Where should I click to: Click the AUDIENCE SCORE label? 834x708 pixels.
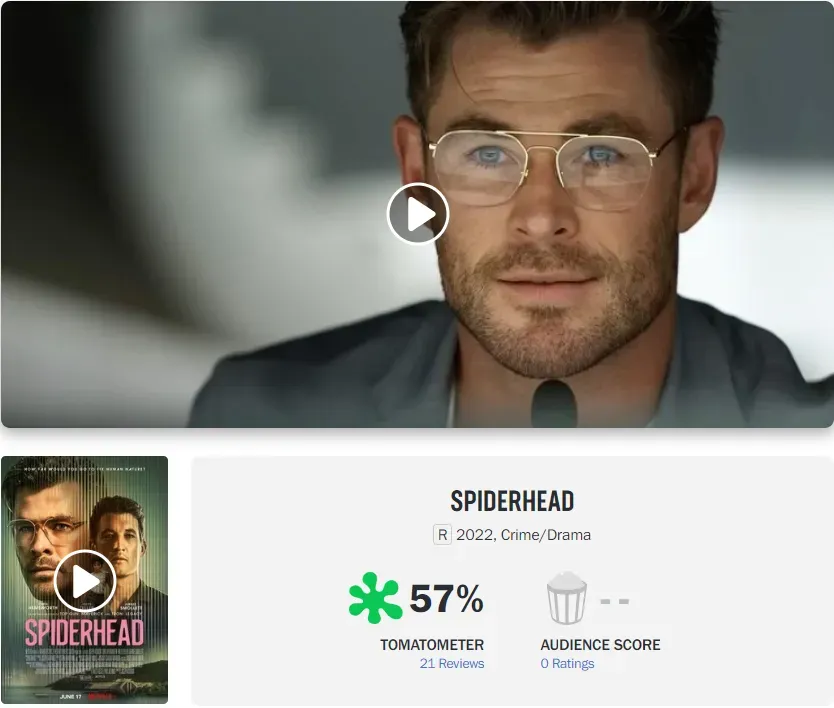601,645
